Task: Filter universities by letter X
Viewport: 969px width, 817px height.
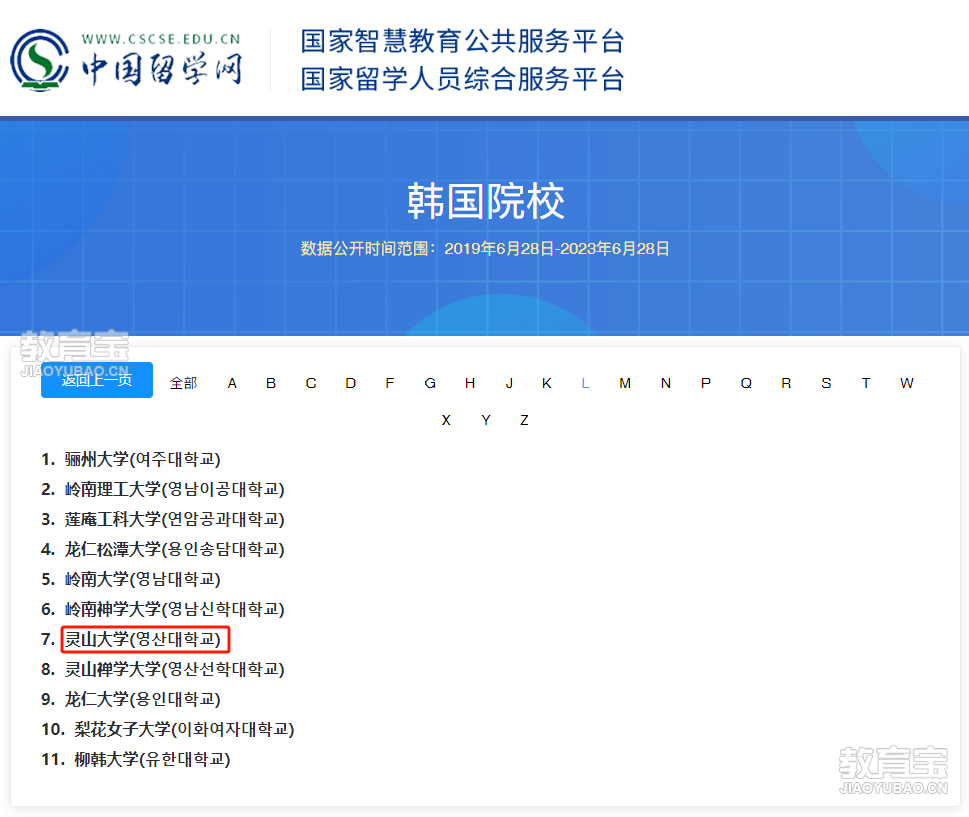Action: pyautogui.click(x=446, y=420)
